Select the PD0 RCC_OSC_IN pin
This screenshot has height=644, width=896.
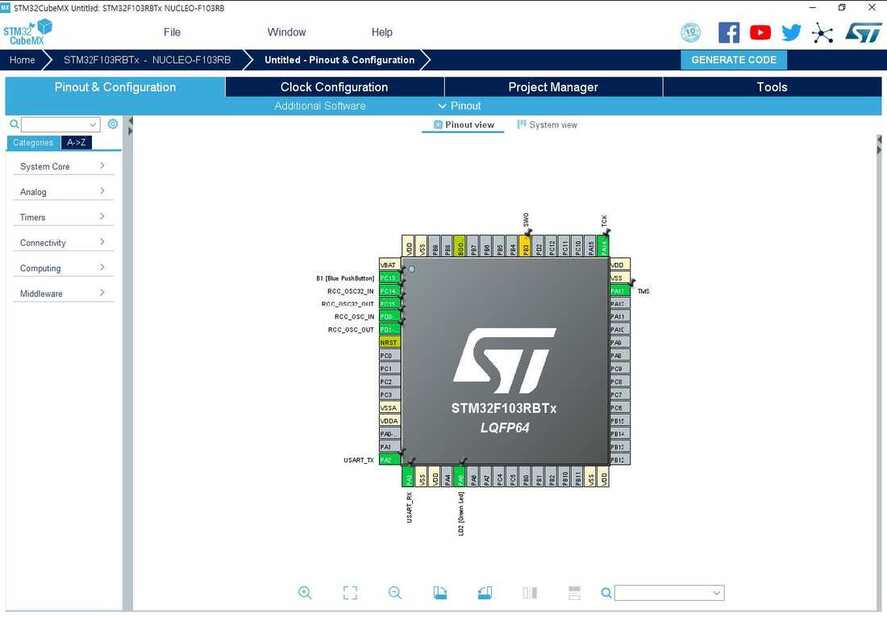click(389, 317)
